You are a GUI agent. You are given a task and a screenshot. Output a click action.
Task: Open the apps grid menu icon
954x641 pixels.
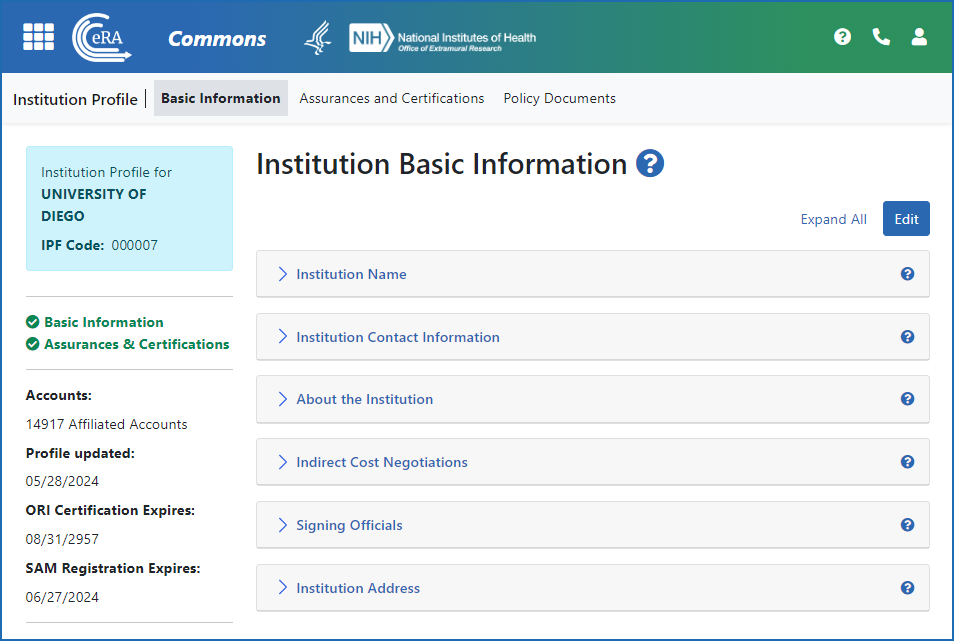coord(38,36)
